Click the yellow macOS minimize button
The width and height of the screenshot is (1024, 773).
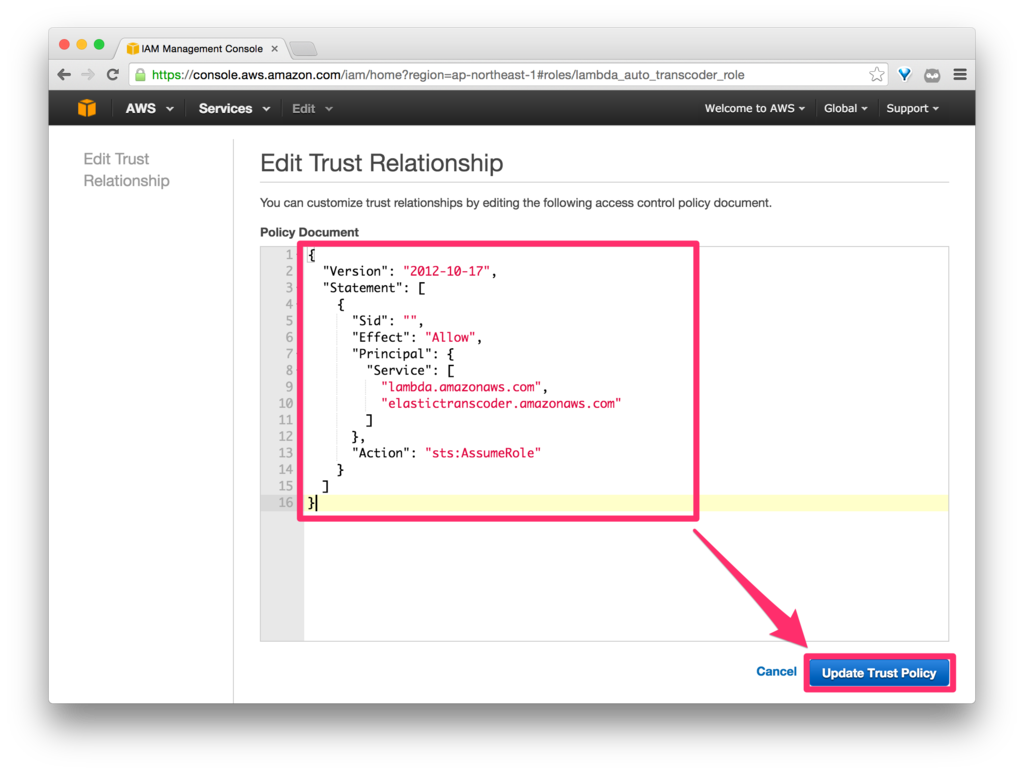[x=82, y=44]
